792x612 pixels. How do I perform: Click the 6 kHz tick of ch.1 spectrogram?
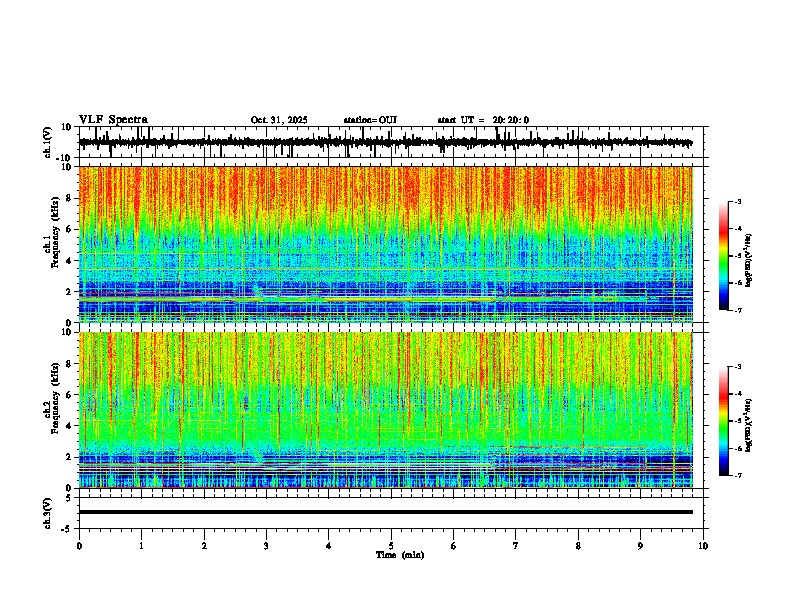coord(69,229)
